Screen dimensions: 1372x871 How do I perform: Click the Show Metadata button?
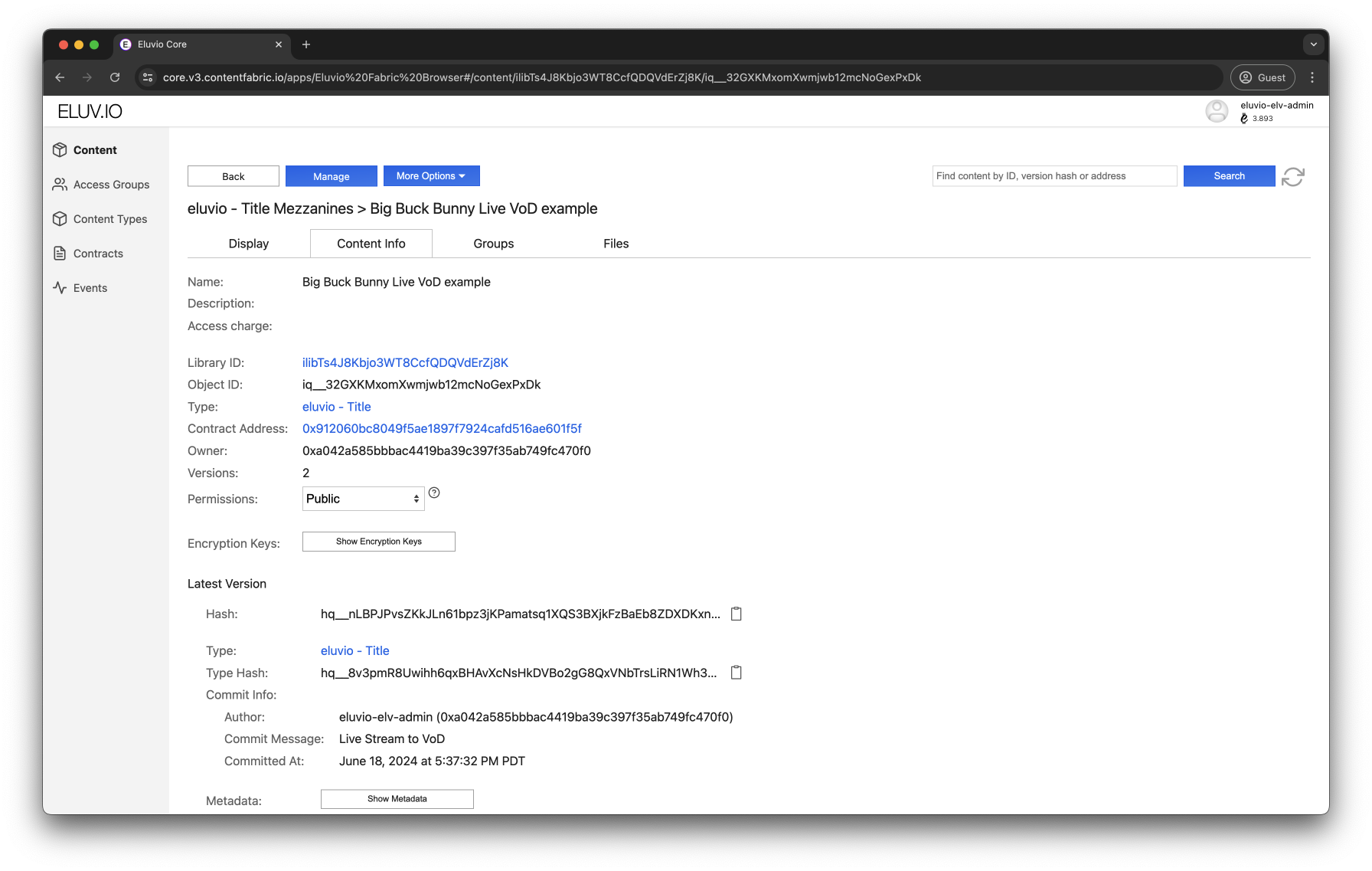pos(397,799)
